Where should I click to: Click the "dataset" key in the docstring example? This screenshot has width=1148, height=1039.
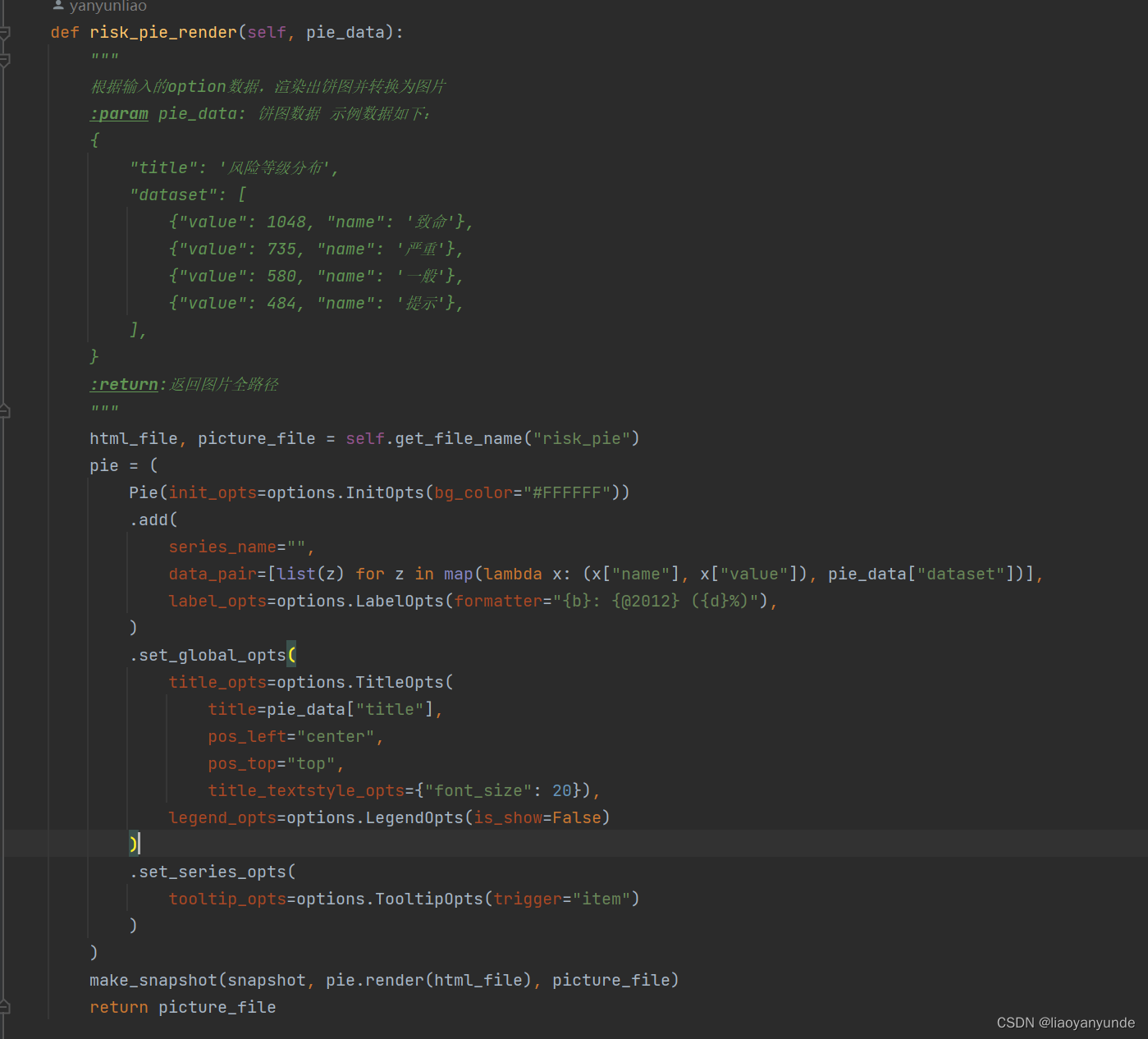pos(173,195)
